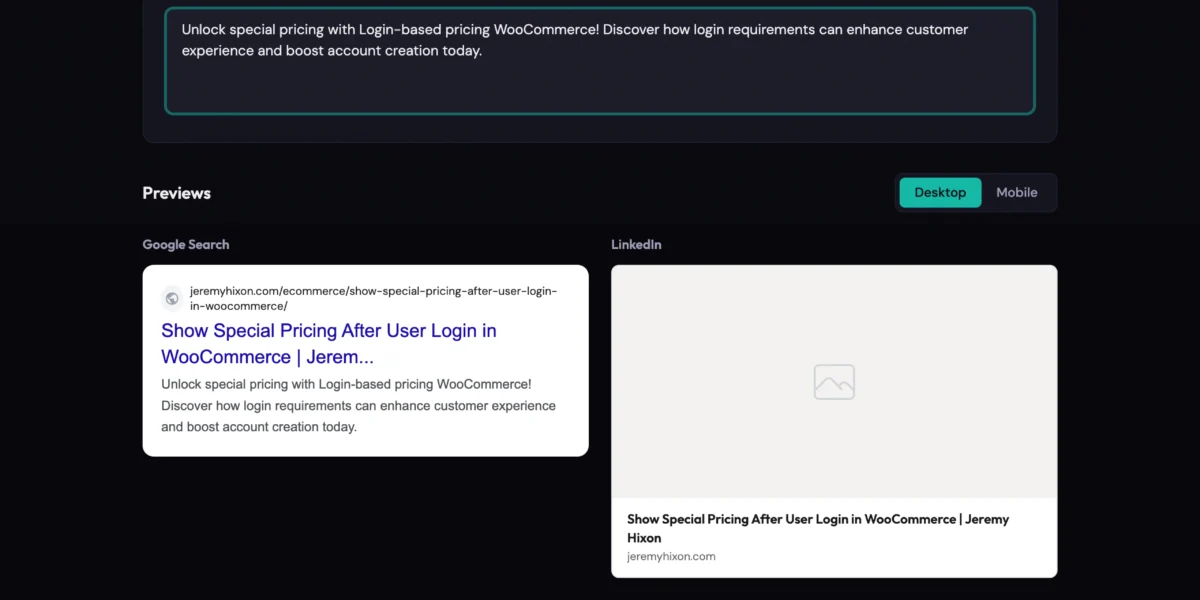The image size is (1200, 600).
Task: Switch the preview to Mobile view
Action: (1016, 193)
